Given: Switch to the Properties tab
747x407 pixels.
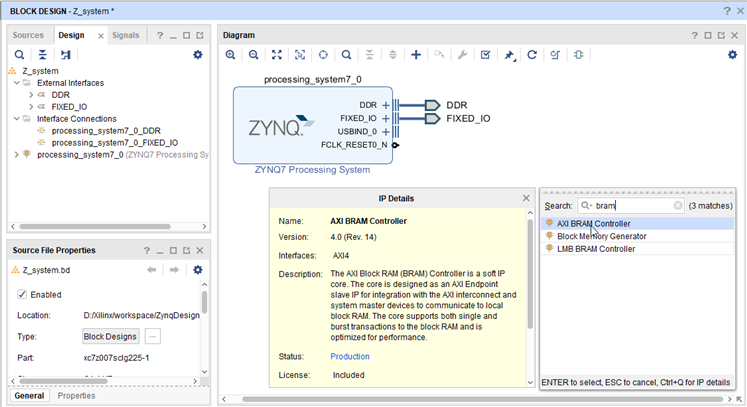Looking at the screenshot, I should [76, 396].
